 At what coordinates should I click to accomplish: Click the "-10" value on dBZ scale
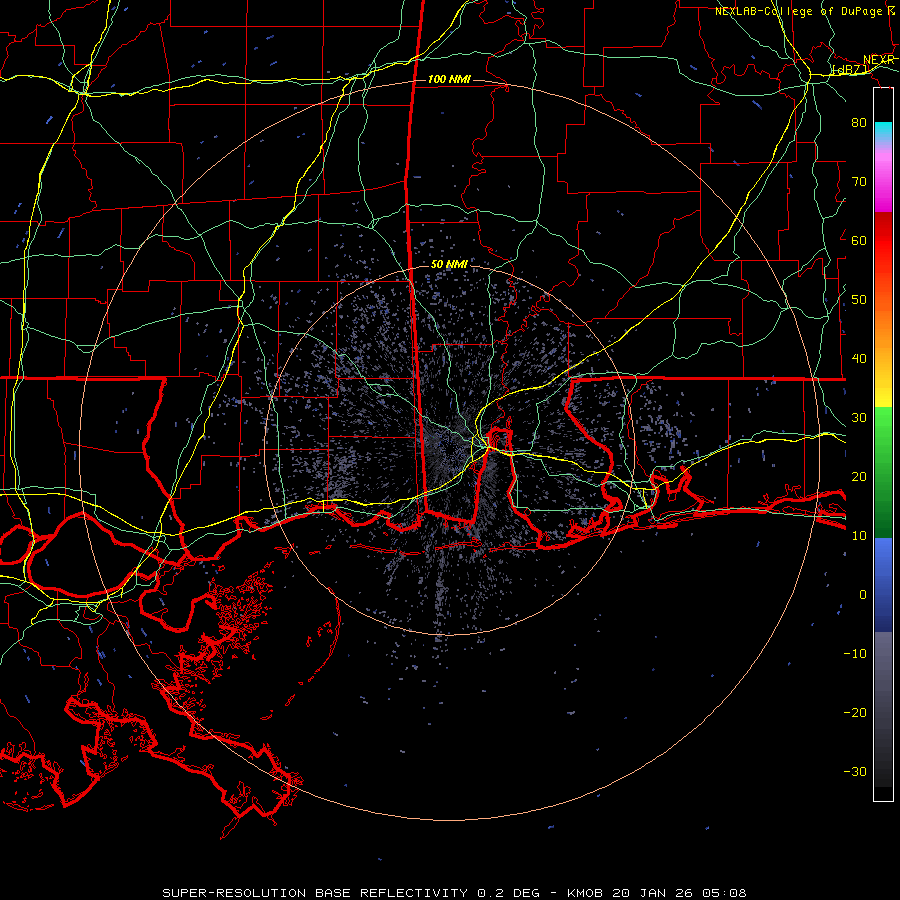pyautogui.click(x=855, y=654)
